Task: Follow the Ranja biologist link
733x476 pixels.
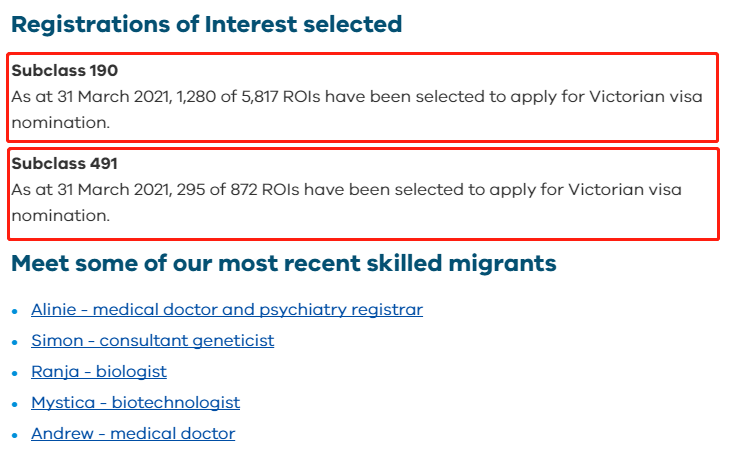Action: click(99, 372)
